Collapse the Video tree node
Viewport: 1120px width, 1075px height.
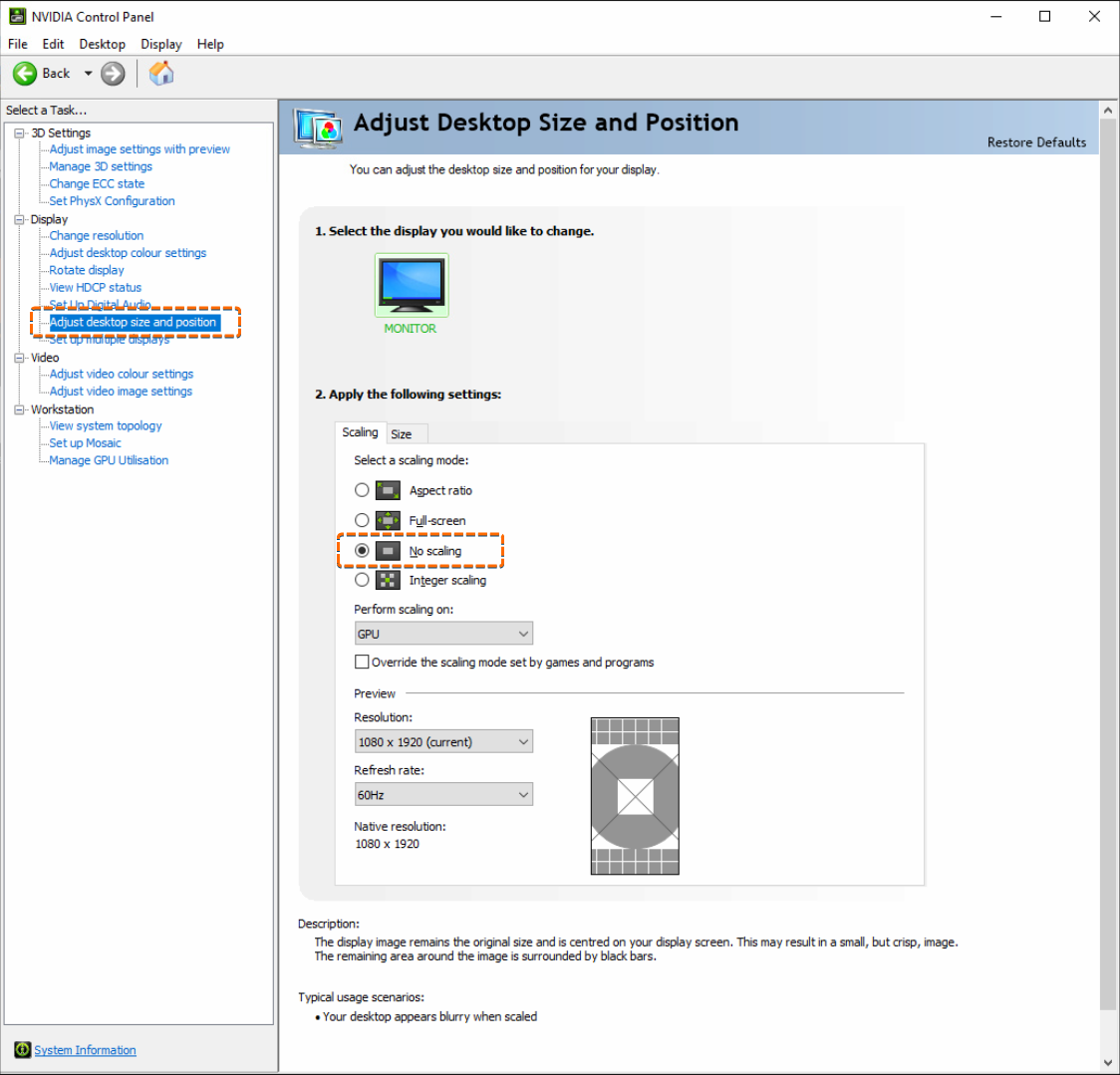click(x=19, y=358)
